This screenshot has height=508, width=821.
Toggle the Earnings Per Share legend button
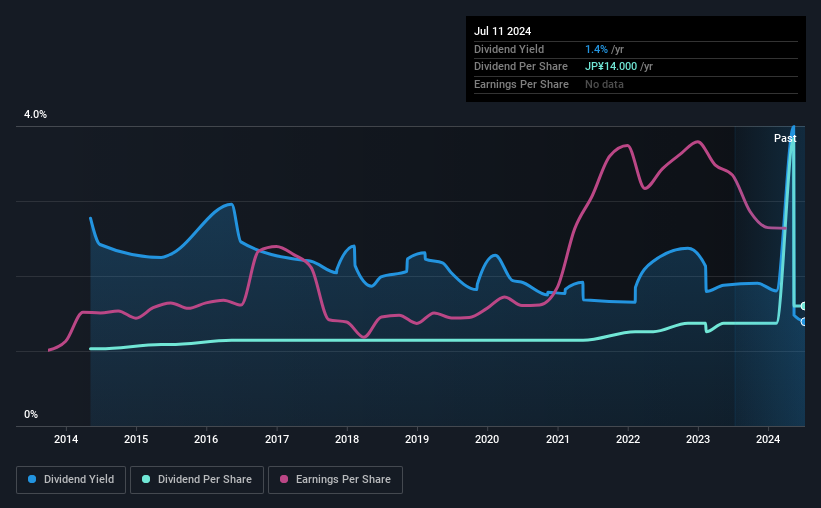[335, 480]
